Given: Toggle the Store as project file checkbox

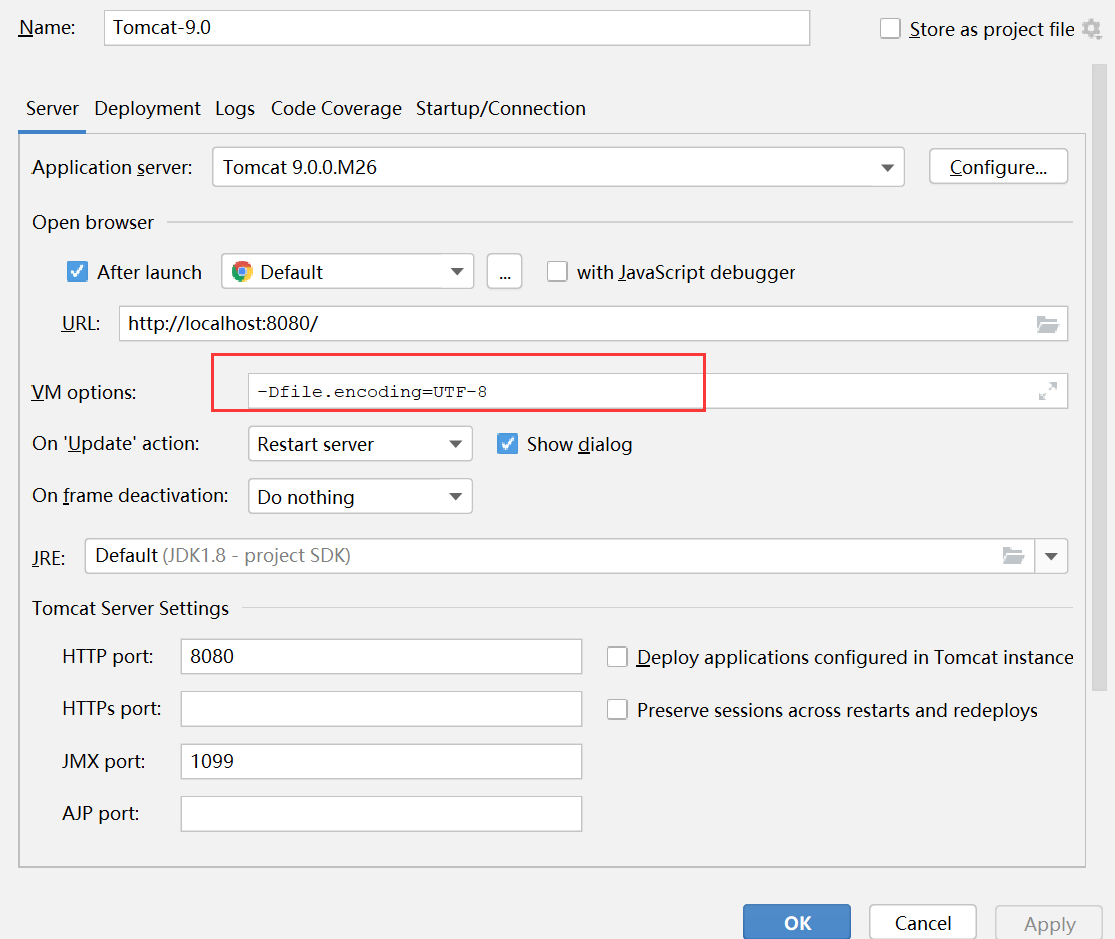Looking at the screenshot, I should tap(890, 28).
